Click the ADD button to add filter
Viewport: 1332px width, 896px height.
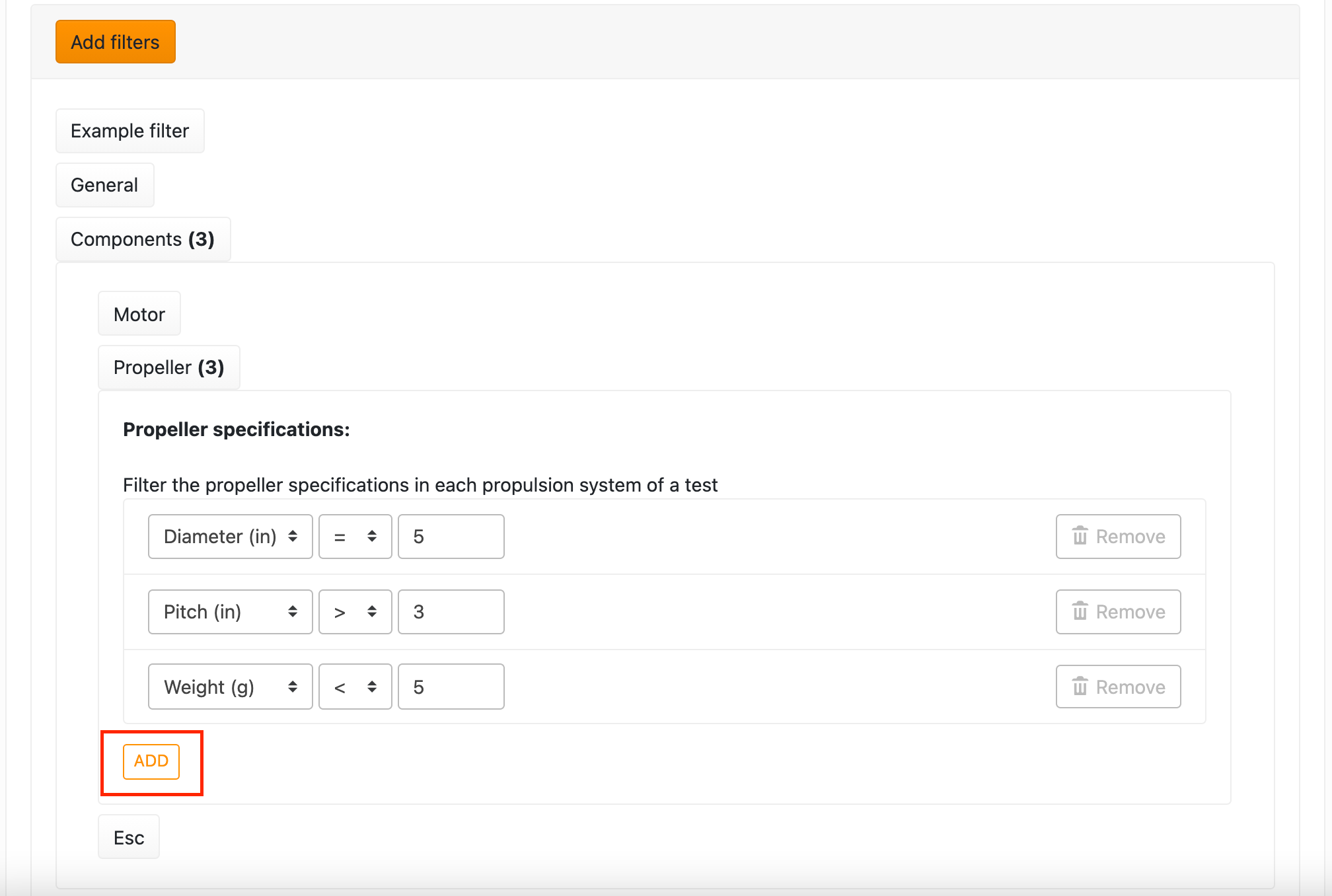pyautogui.click(x=151, y=762)
